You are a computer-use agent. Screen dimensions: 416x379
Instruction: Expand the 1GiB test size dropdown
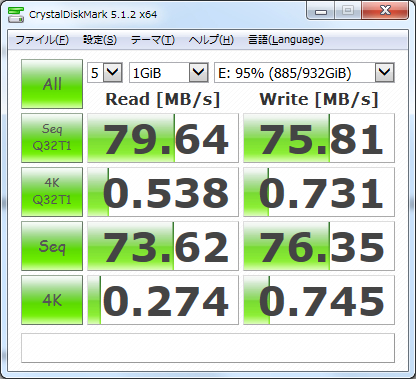[x=199, y=72]
